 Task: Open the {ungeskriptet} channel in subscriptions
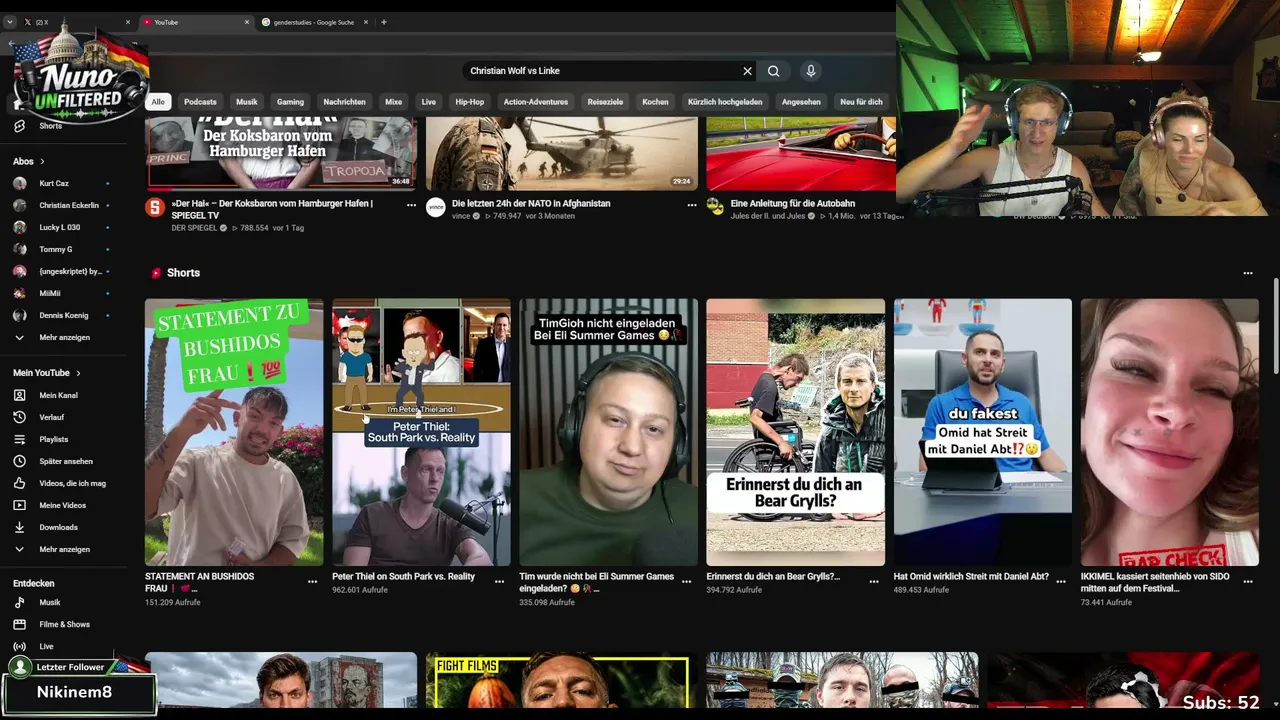pos(60,271)
